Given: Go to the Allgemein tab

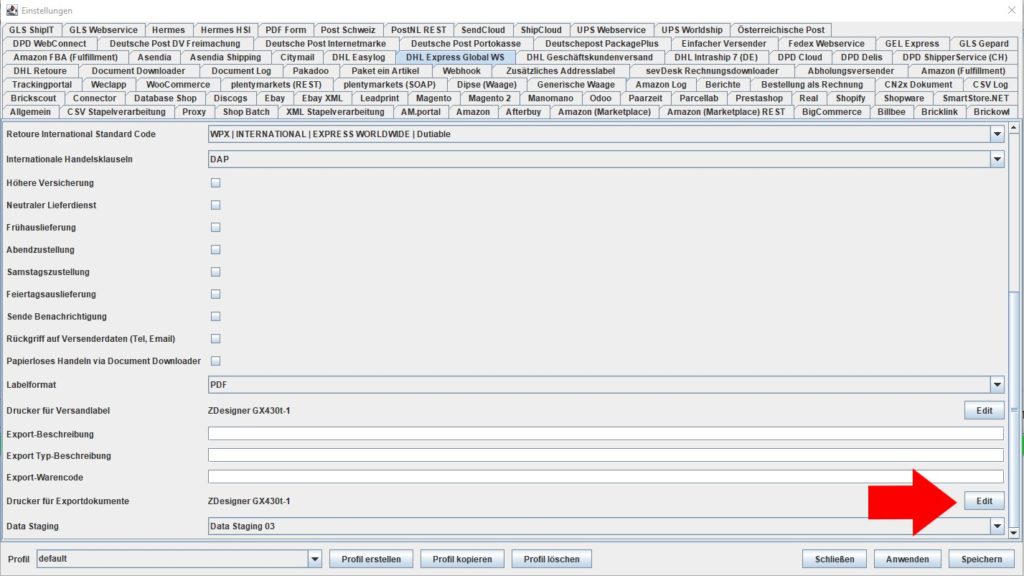Looking at the screenshot, I should coord(30,112).
